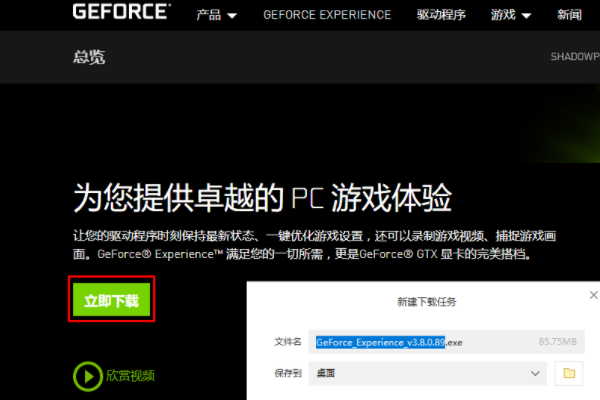Expand the 保存到 location dropdown
Viewport: 600px width, 400px height.
pyautogui.click(x=427, y=373)
